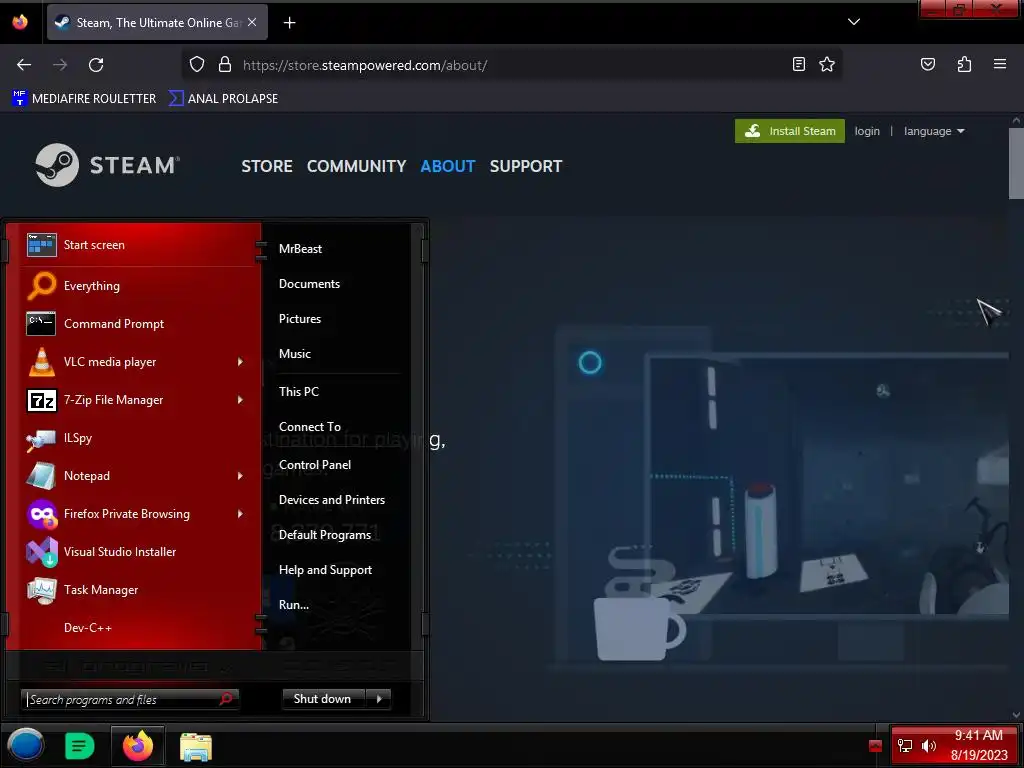Select Connect To in the Start menu
Viewport: 1024px width, 768px height.
click(310, 427)
